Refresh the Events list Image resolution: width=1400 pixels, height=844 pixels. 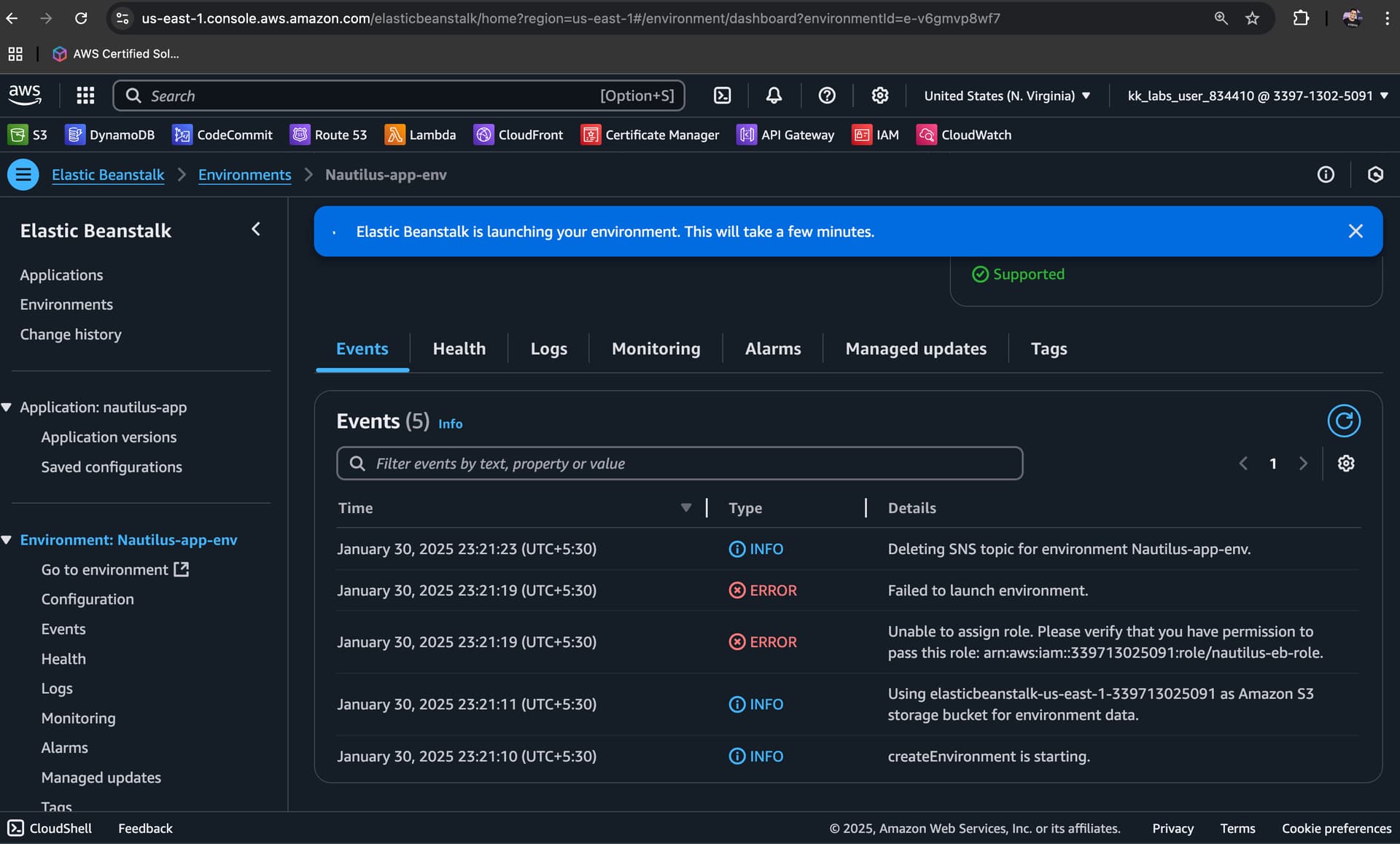point(1343,421)
